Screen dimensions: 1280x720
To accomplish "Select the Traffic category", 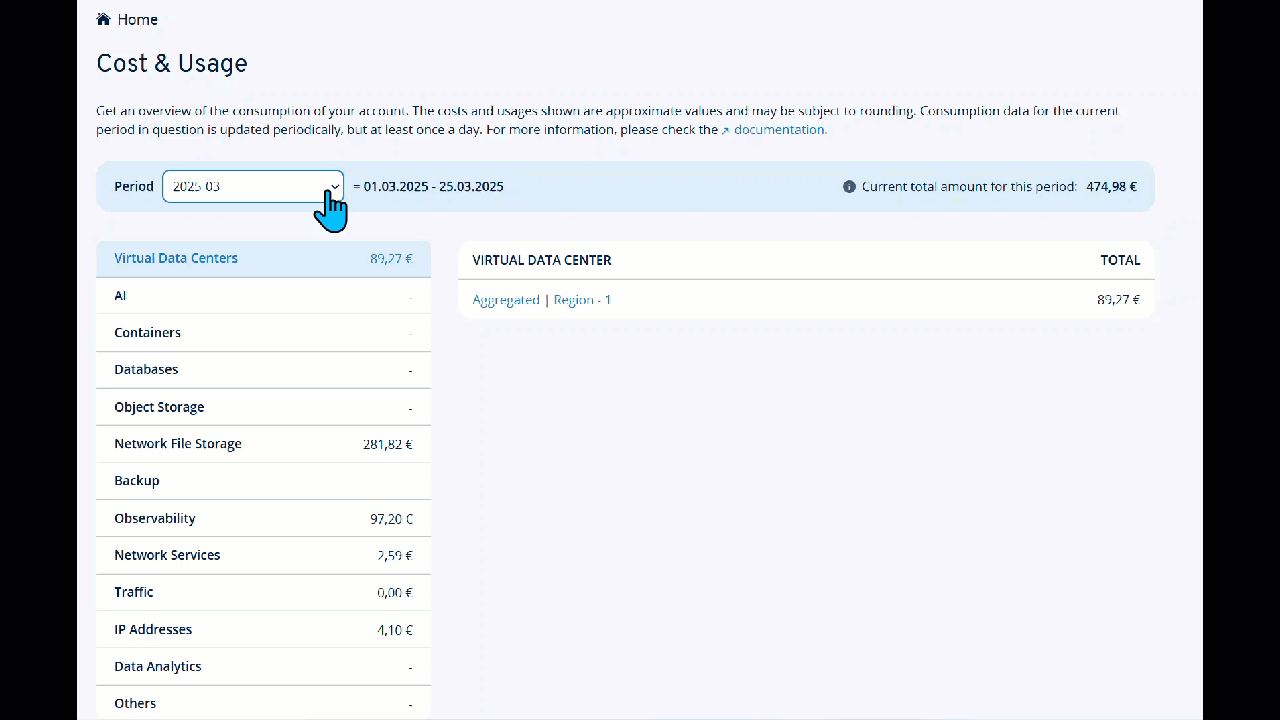I will pos(133,592).
